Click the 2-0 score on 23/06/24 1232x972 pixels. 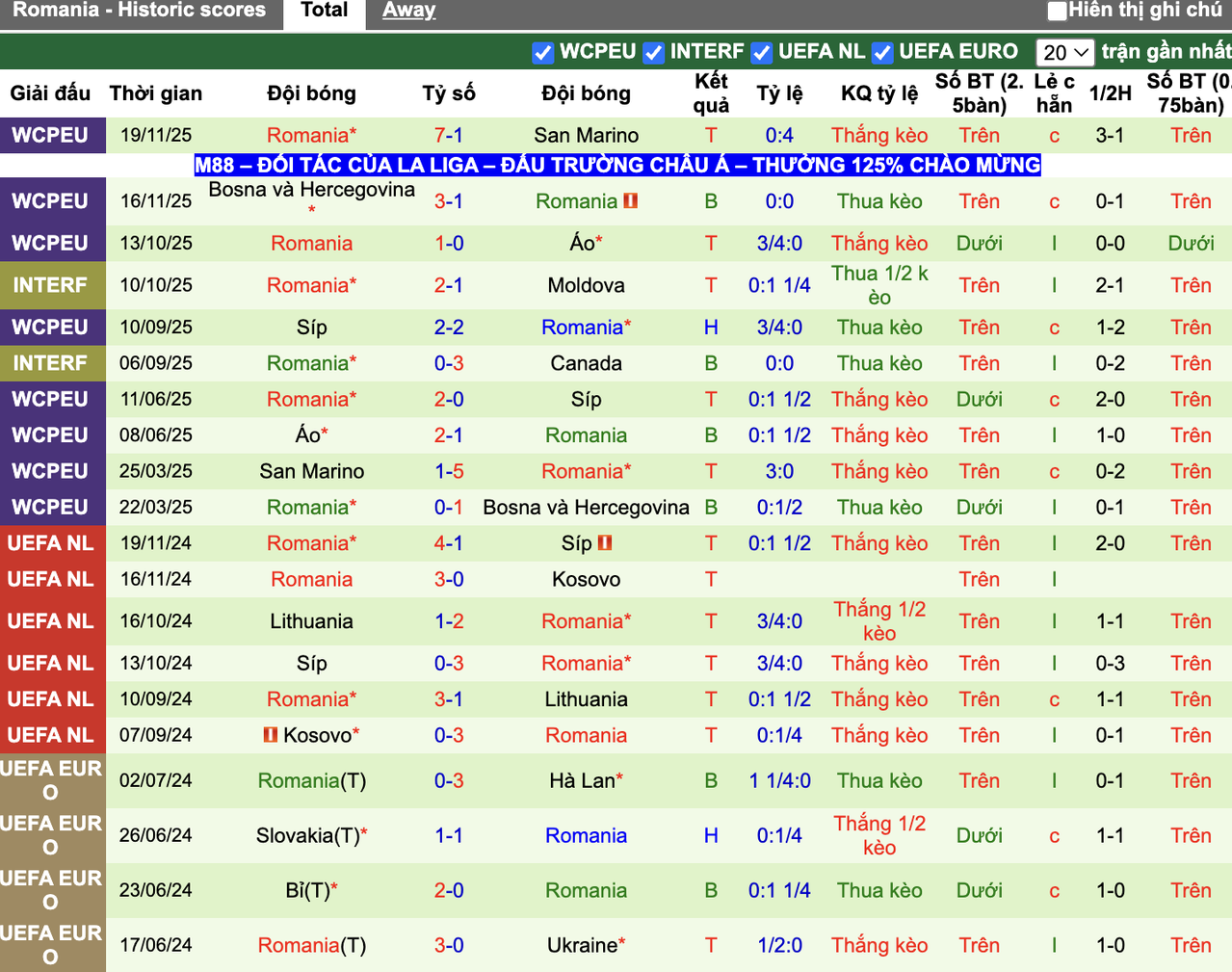(x=448, y=890)
